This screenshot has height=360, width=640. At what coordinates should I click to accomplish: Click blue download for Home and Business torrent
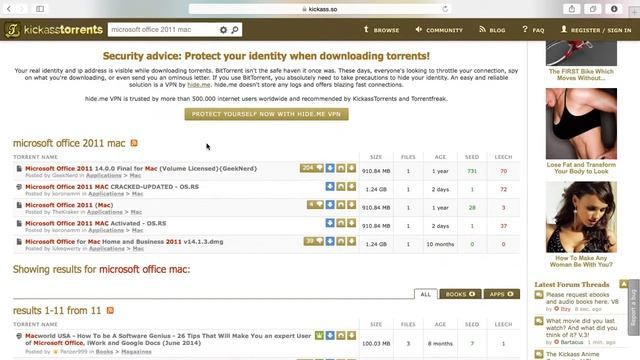point(330,241)
